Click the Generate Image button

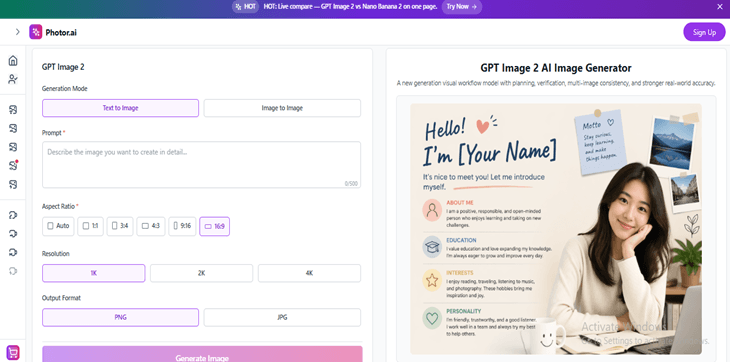click(x=202, y=354)
